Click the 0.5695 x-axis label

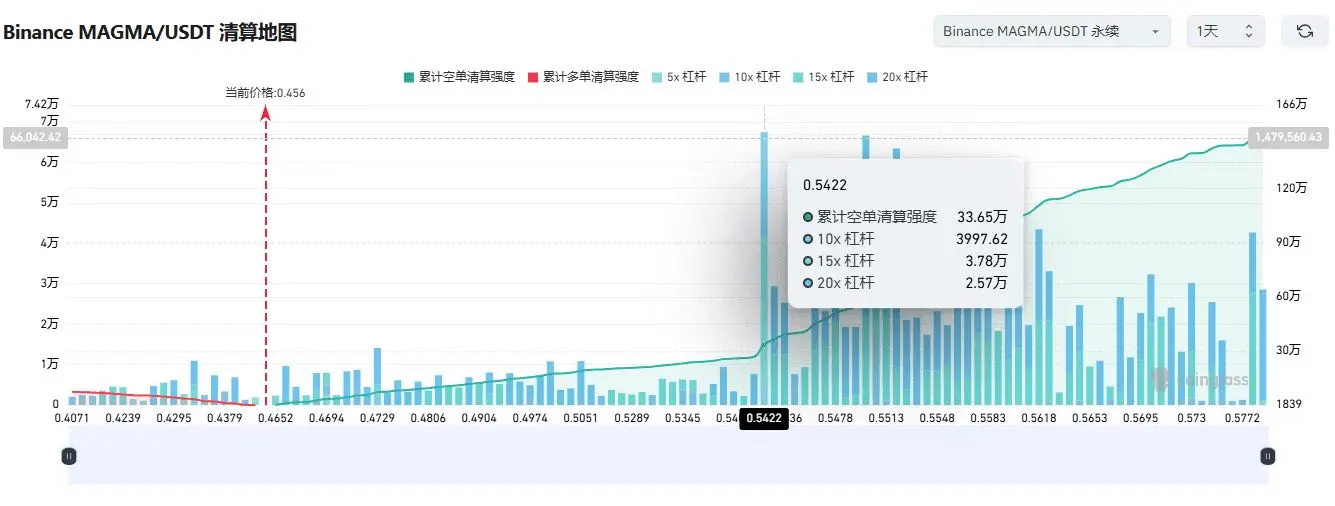[x=1140, y=418]
